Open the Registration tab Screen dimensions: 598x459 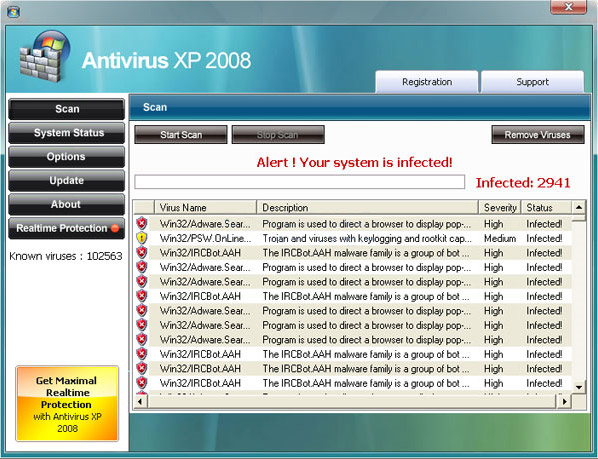426,82
